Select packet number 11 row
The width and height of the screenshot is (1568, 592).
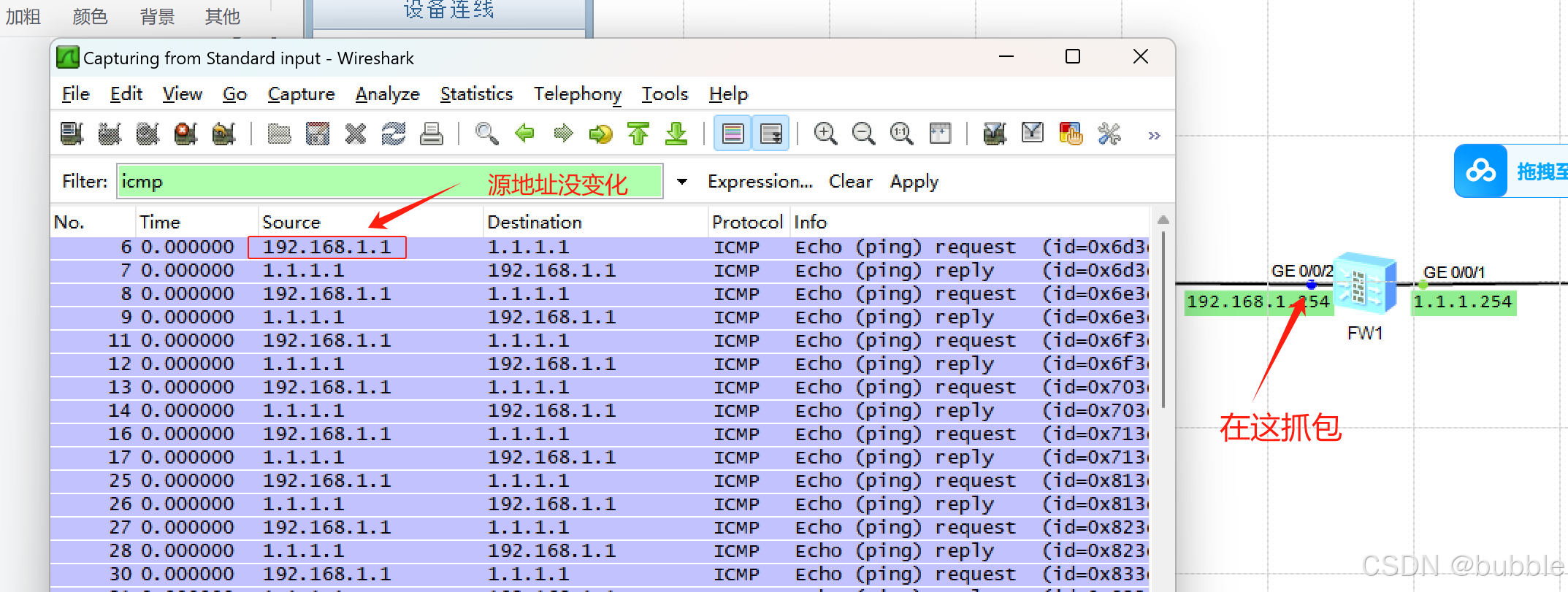600,341
